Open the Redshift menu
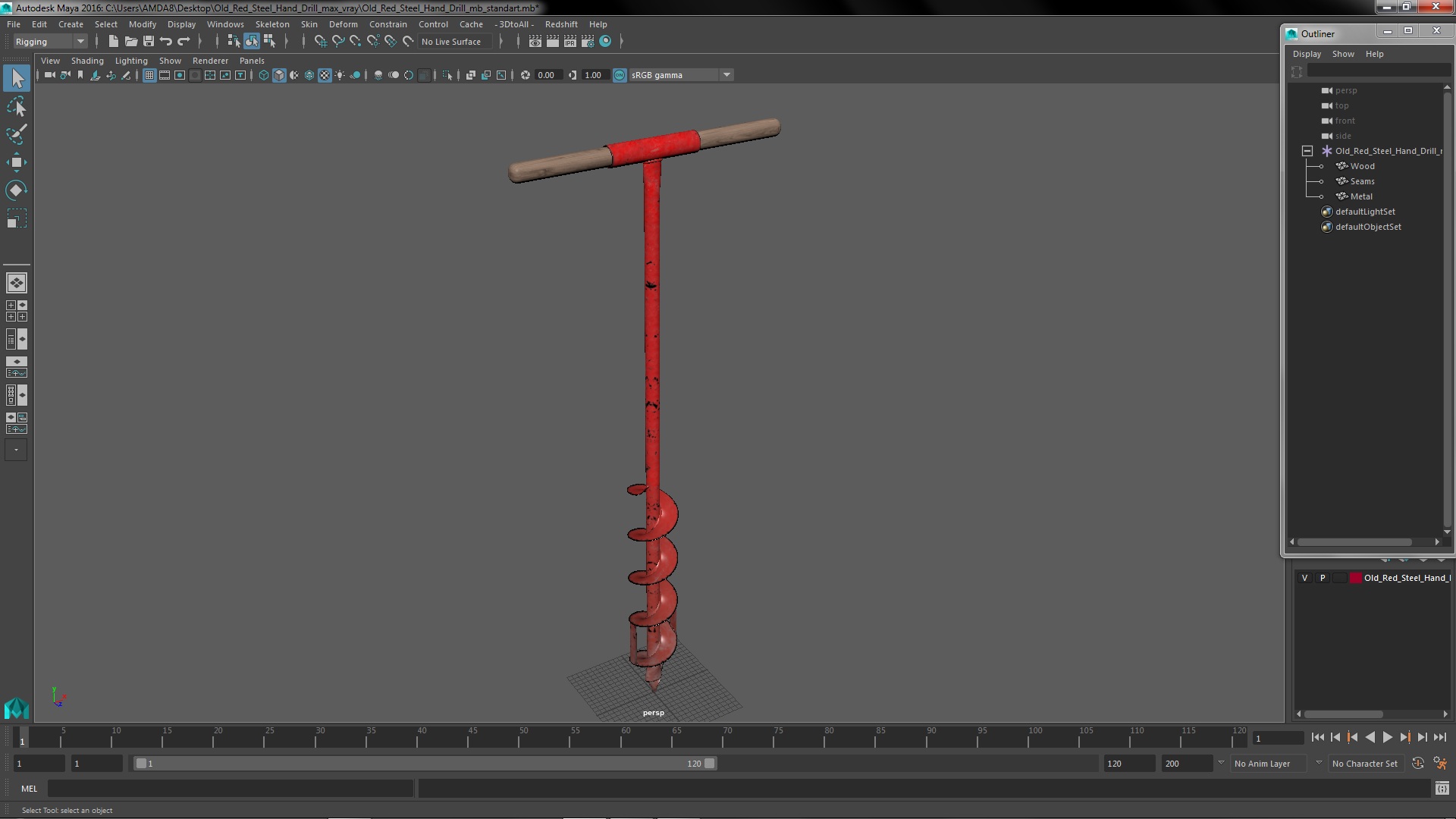This screenshot has width=1456, height=819. (x=561, y=24)
